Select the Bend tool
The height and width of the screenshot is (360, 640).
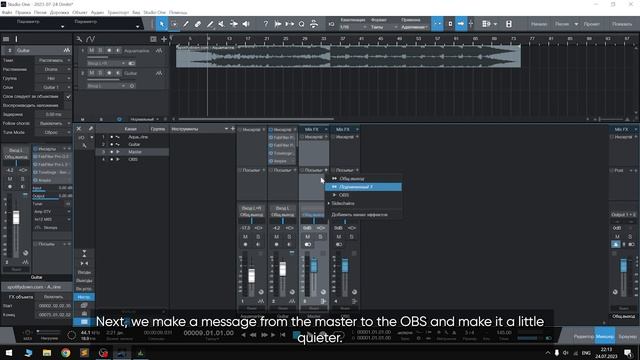234,24
